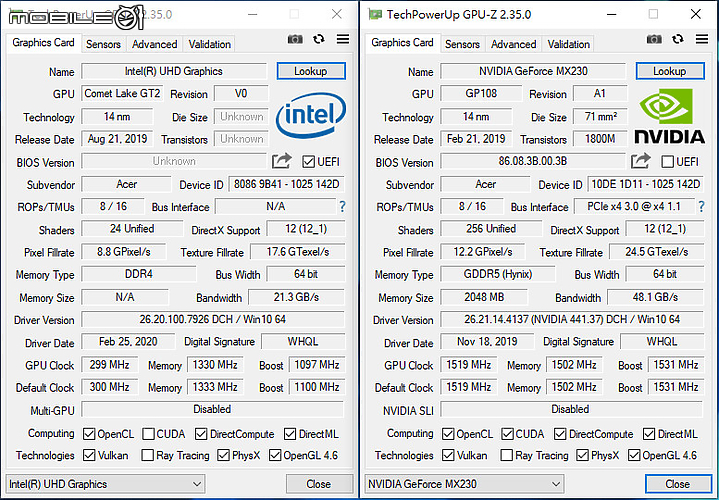Toggle UEFI checkbox in the Intel window
The width and height of the screenshot is (719, 500).
309,162
